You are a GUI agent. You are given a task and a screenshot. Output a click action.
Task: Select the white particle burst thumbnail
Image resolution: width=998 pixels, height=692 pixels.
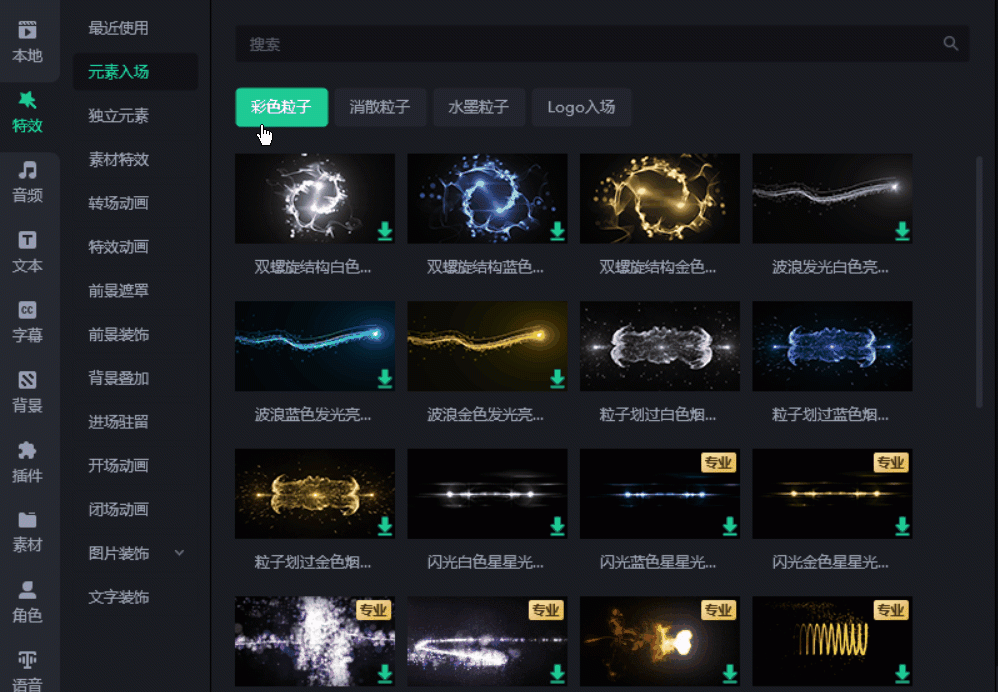[314, 641]
